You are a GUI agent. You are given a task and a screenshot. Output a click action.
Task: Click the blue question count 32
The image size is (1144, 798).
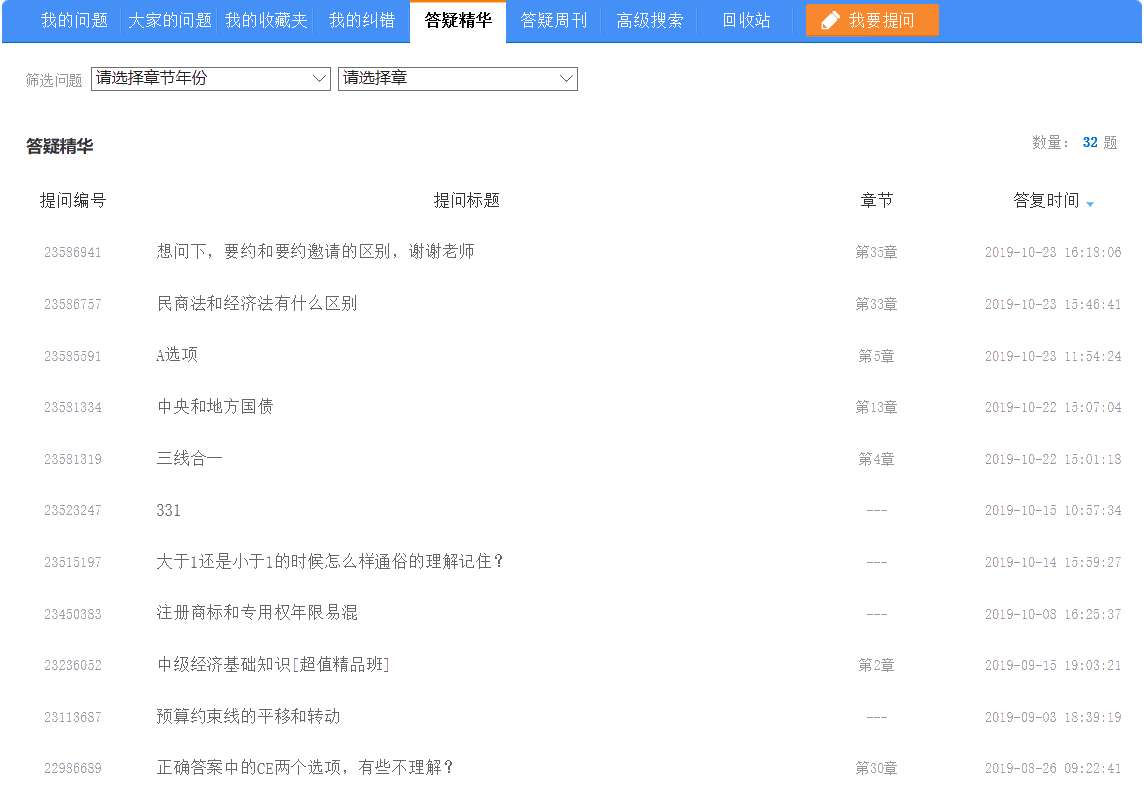pyautogui.click(x=1088, y=142)
